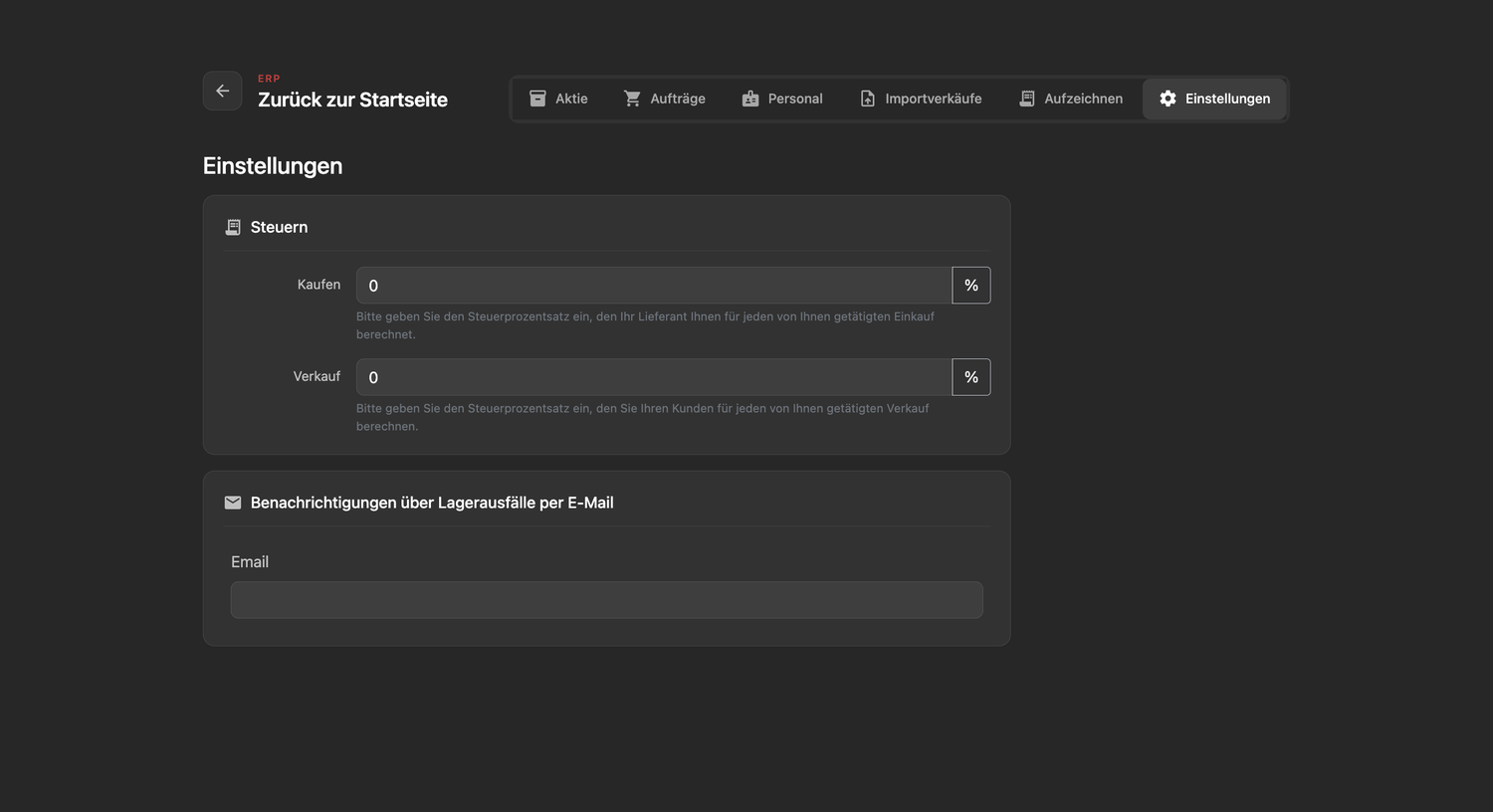
Task: Click the Aktie archive box icon
Action: [537, 99]
